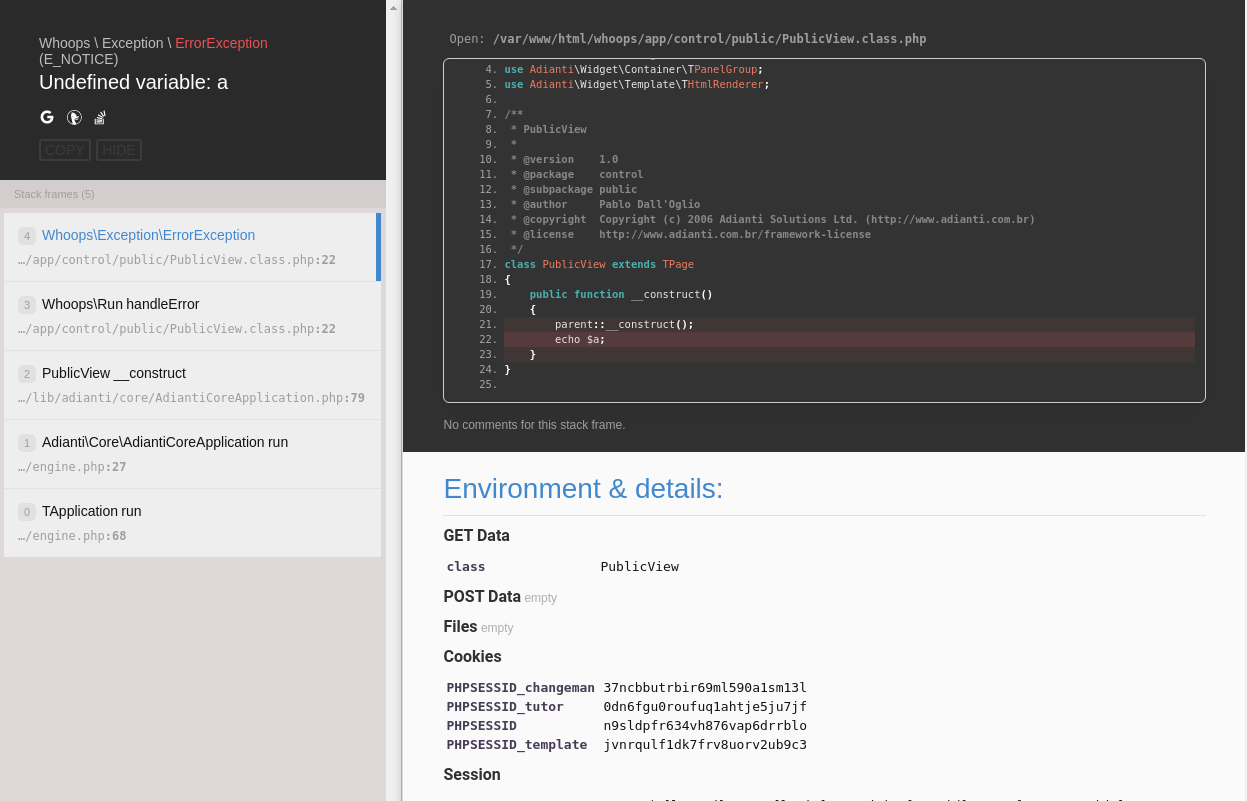Click the 'Cookies' section heading
Image resolution: width=1247 pixels, height=801 pixels.
(x=472, y=657)
